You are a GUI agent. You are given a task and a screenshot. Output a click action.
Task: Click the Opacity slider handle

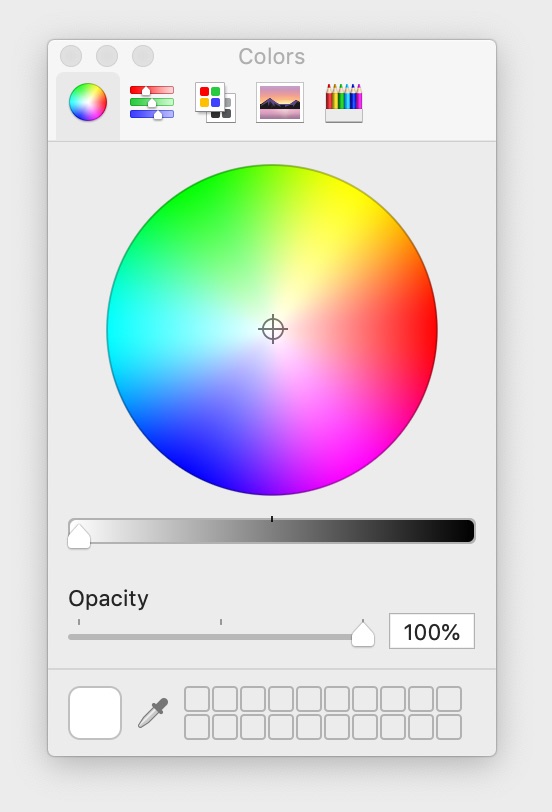pyautogui.click(x=363, y=634)
